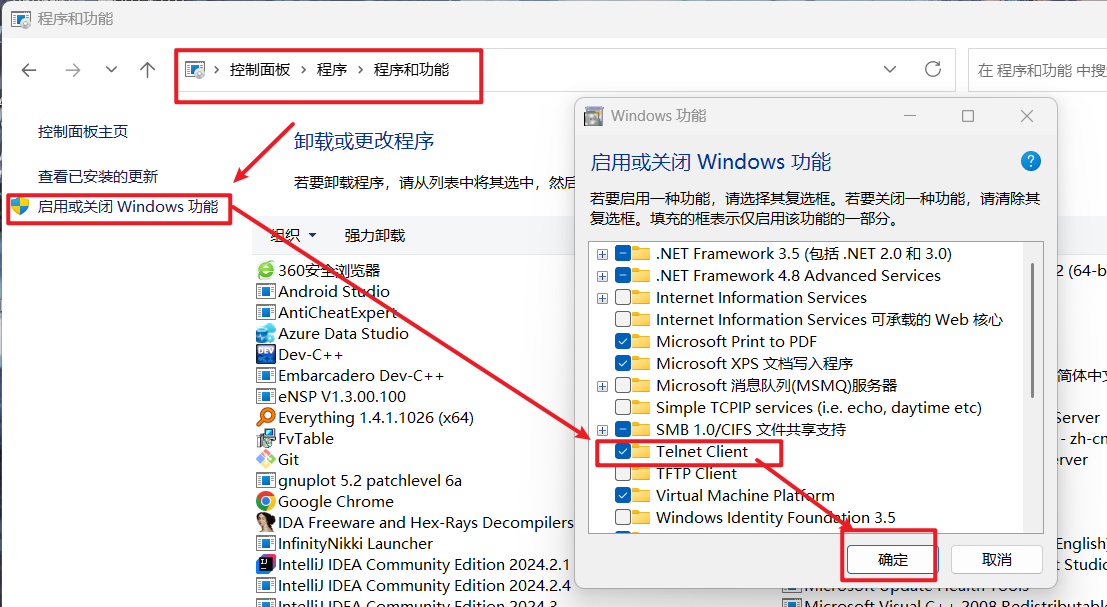1107x607 pixels.
Task: Select the FvTable program icon
Action: pos(265,438)
